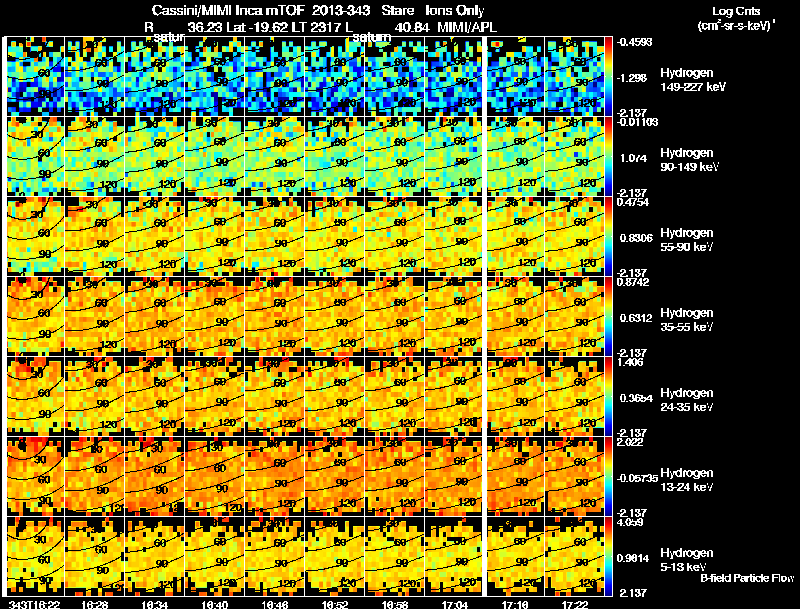Select the colorbar value 0.9814
800x609 pixels.
click(x=633, y=558)
